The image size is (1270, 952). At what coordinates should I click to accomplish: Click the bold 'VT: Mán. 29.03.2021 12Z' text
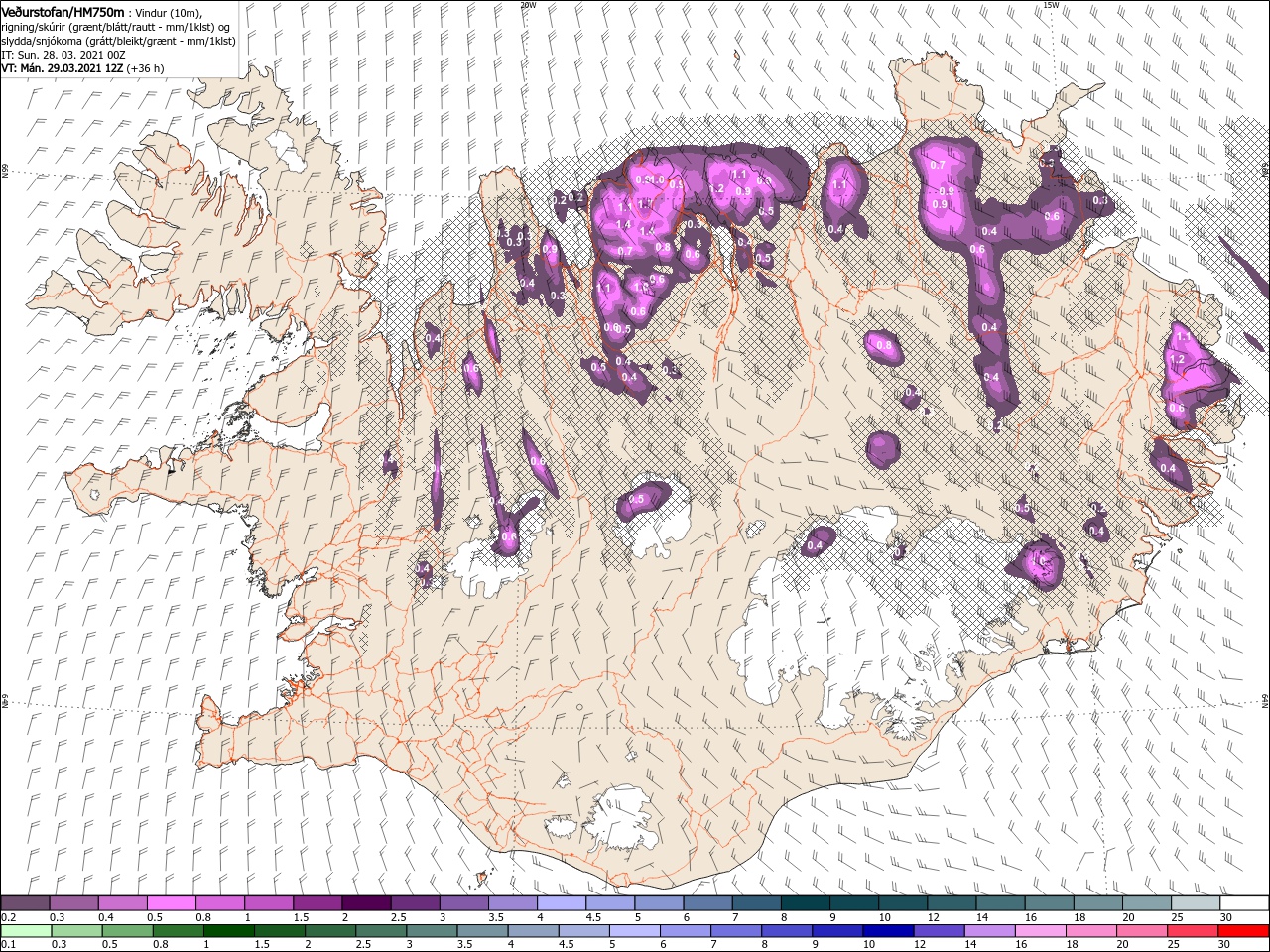pyautogui.click(x=63, y=68)
